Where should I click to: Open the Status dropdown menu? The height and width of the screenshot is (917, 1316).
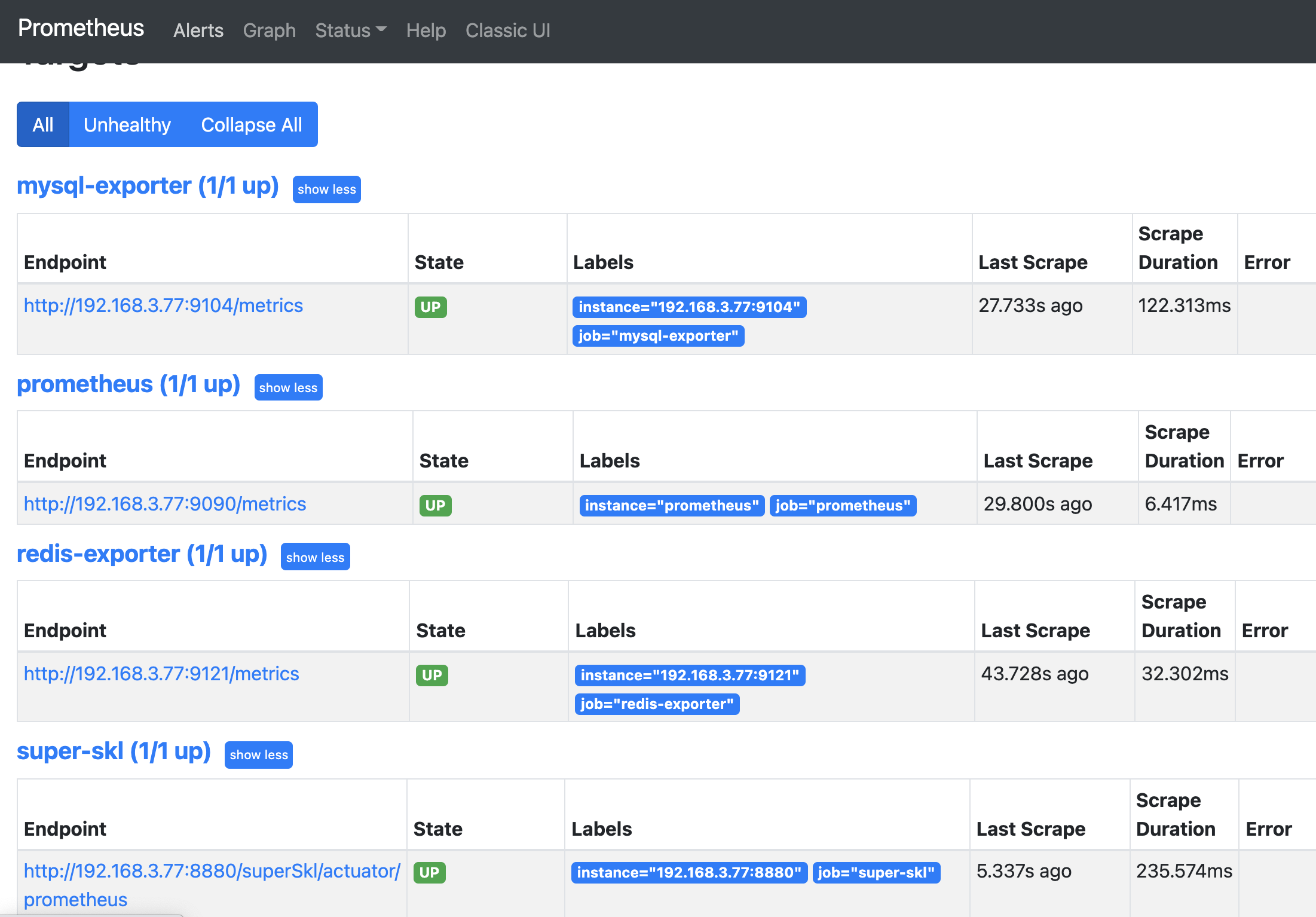(x=350, y=30)
